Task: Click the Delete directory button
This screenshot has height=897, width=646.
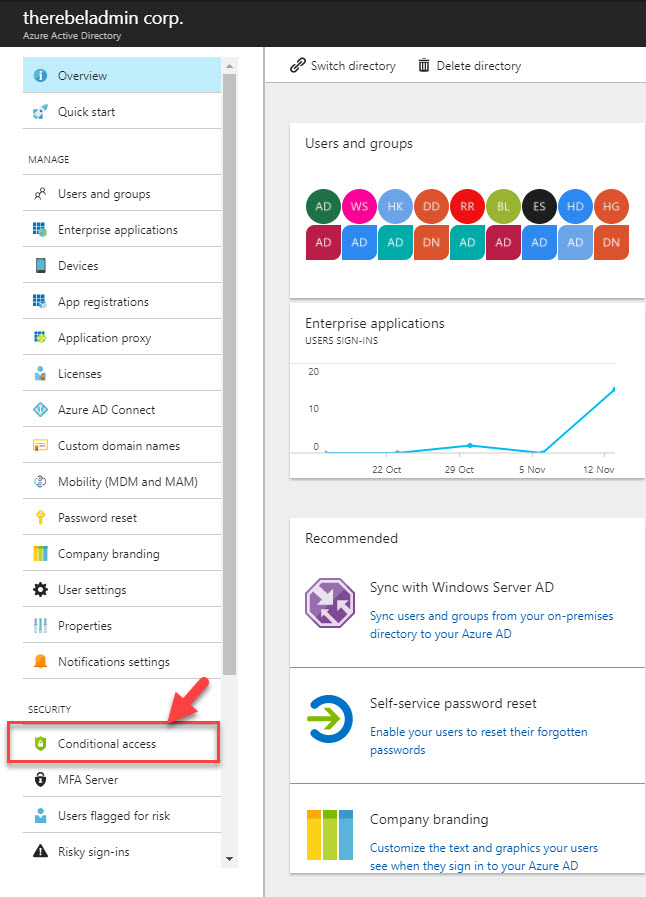Action: pyautogui.click(x=469, y=65)
